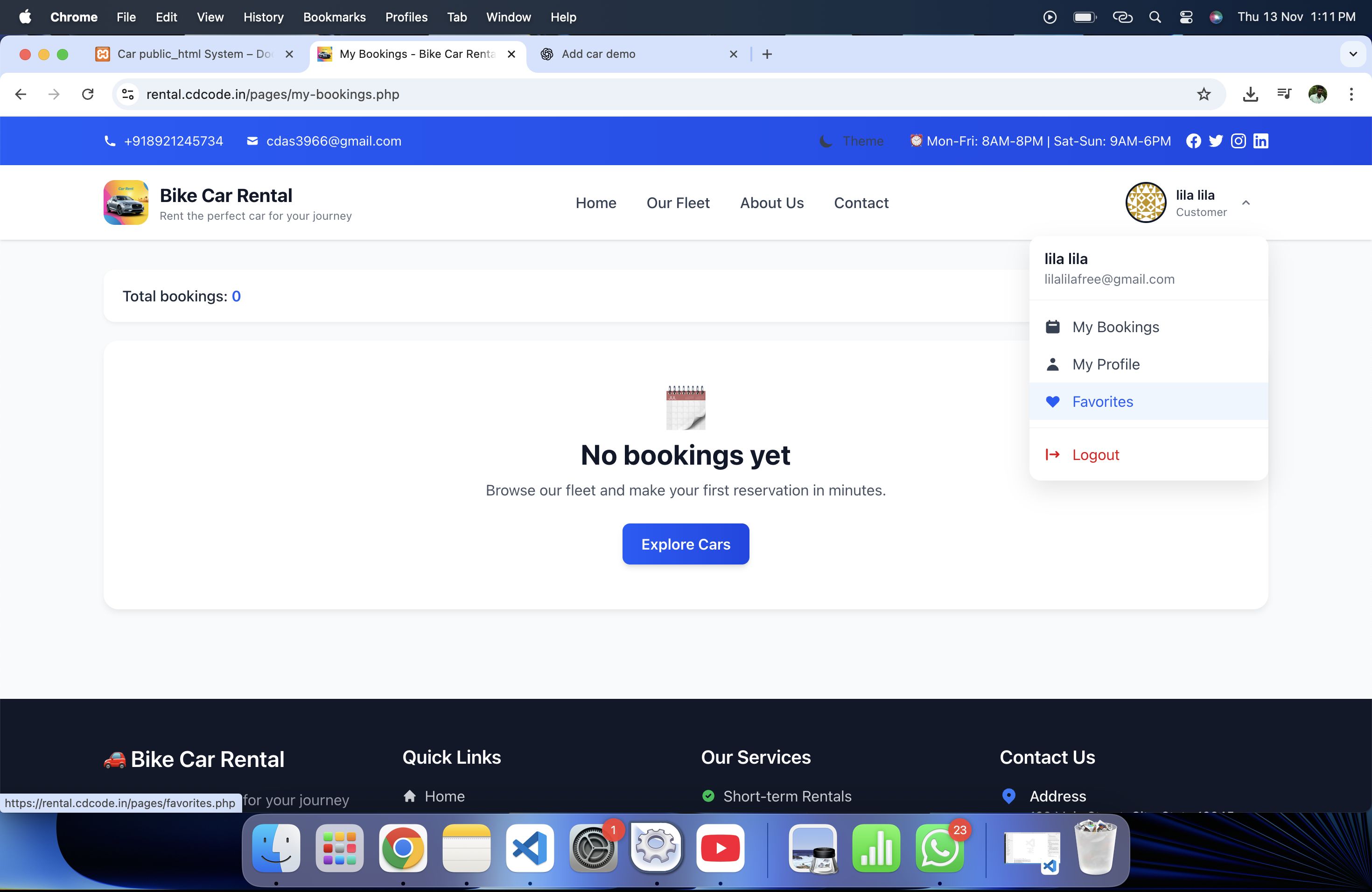This screenshot has width=1372, height=892.
Task: Bookmark this page with star icon
Action: tap(1204, 95)
